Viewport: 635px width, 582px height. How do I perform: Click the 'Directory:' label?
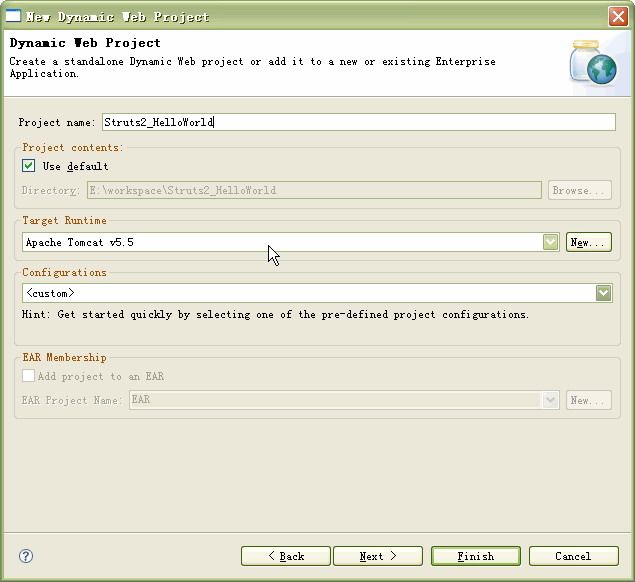pos(51,190)
